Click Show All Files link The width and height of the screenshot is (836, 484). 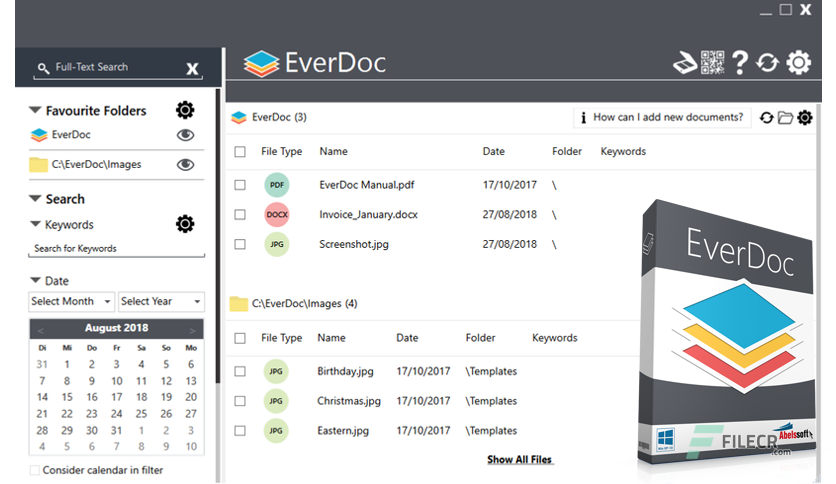click(519, 460)
